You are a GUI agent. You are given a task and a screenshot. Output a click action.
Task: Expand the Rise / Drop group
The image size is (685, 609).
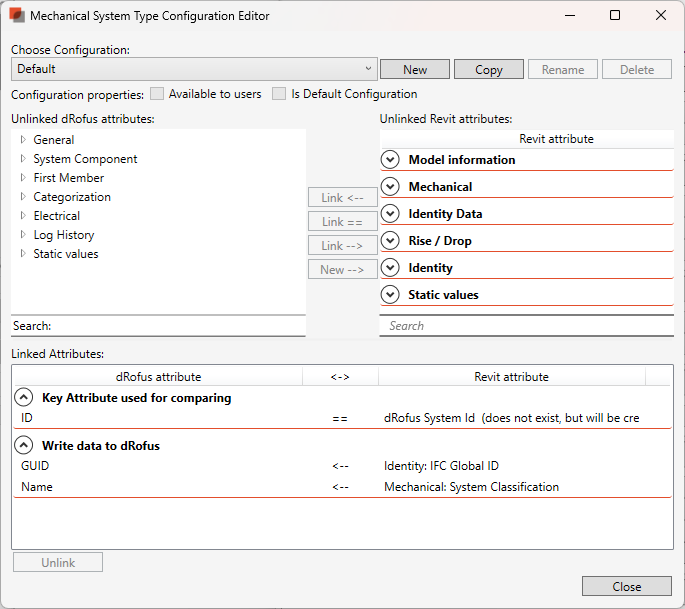[x=390, y=241]
